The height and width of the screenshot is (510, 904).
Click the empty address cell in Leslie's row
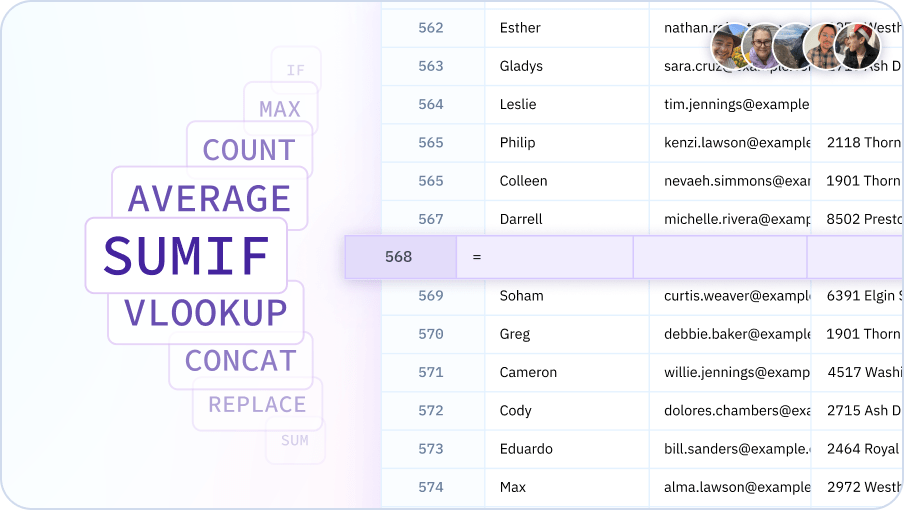click(x=857, y=104)
